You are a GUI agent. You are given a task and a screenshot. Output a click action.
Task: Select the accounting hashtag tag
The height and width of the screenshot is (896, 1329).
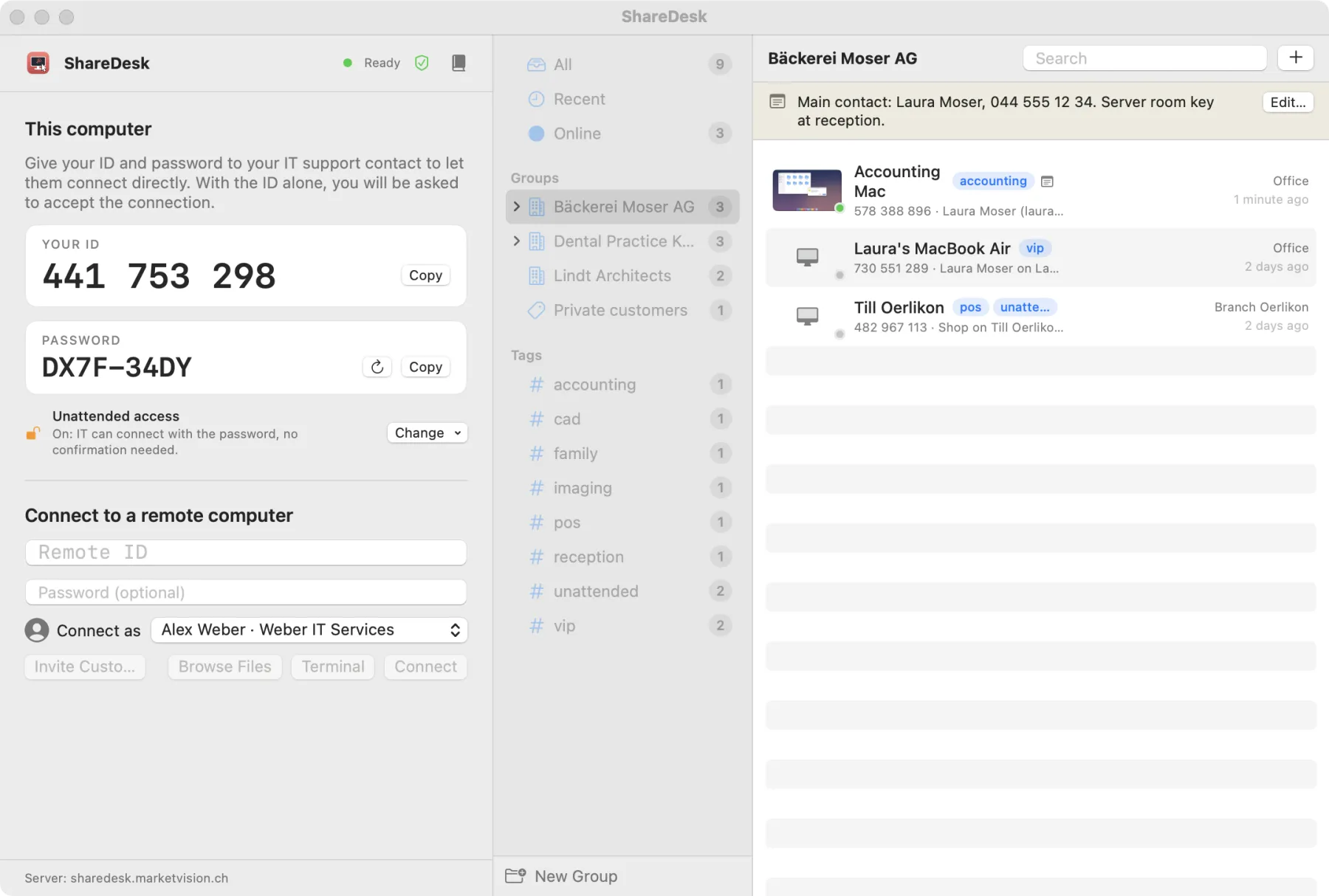tap(622, 385)
